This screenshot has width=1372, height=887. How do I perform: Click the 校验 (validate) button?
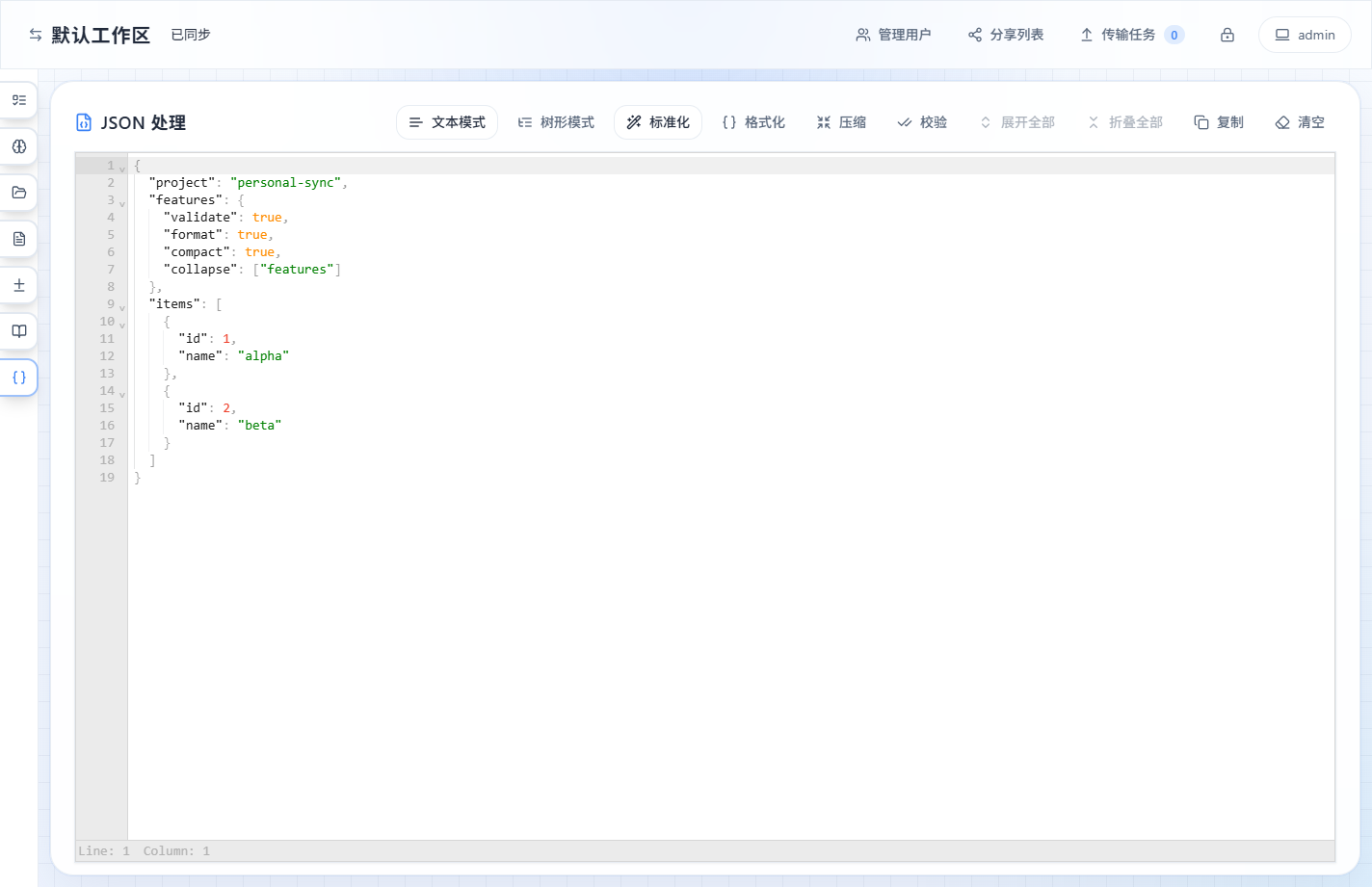(x=922, y=122)
